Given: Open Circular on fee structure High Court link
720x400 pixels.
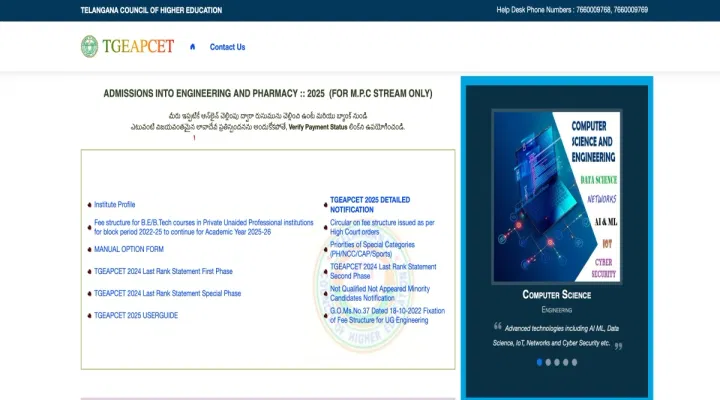Looking at the screenshot, I should click(381, 227).
